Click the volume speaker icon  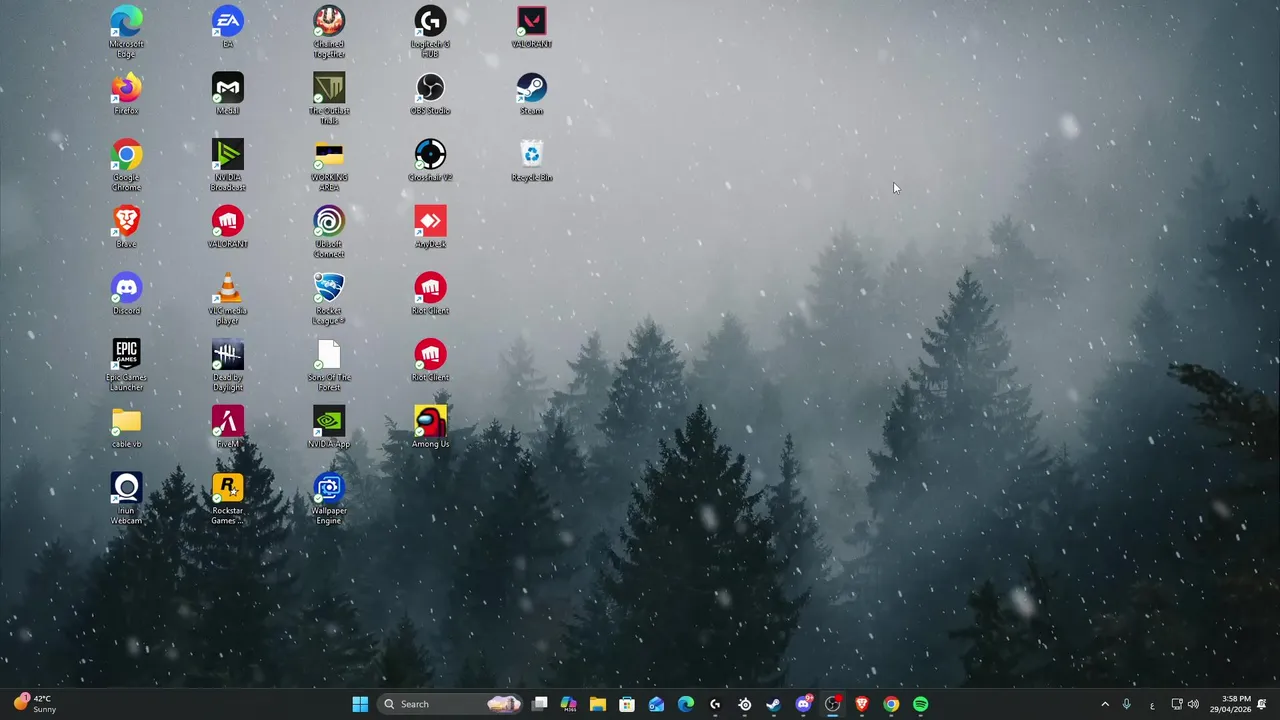click(x=1193, y=704)
